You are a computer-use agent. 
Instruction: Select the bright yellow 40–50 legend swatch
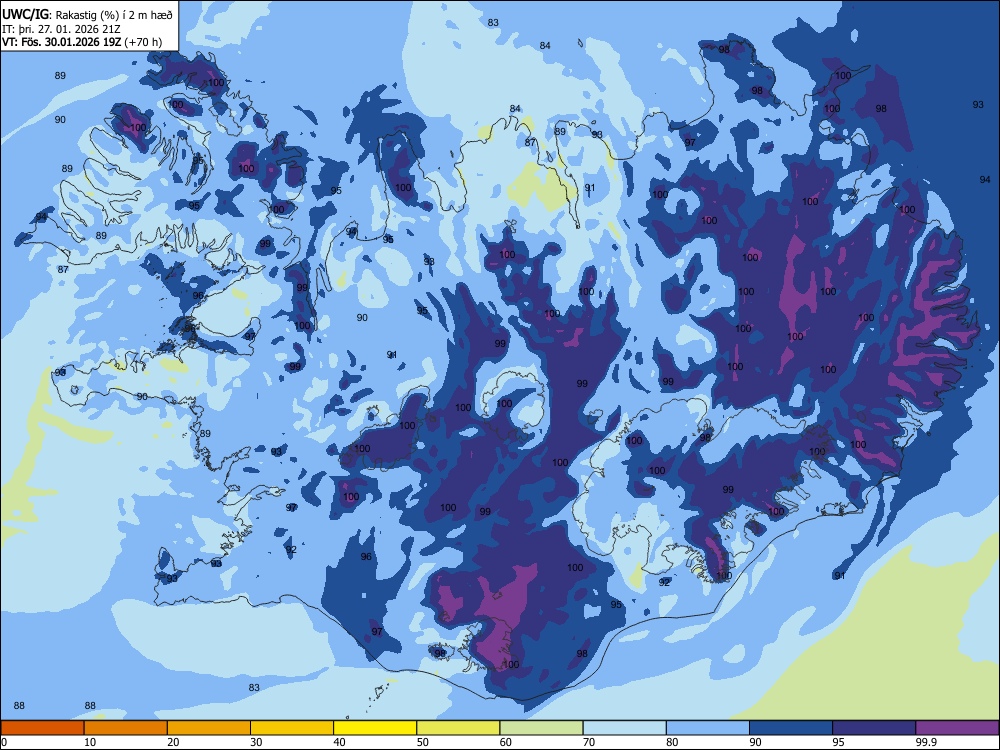pyautogui.click(x=375, y=728)
